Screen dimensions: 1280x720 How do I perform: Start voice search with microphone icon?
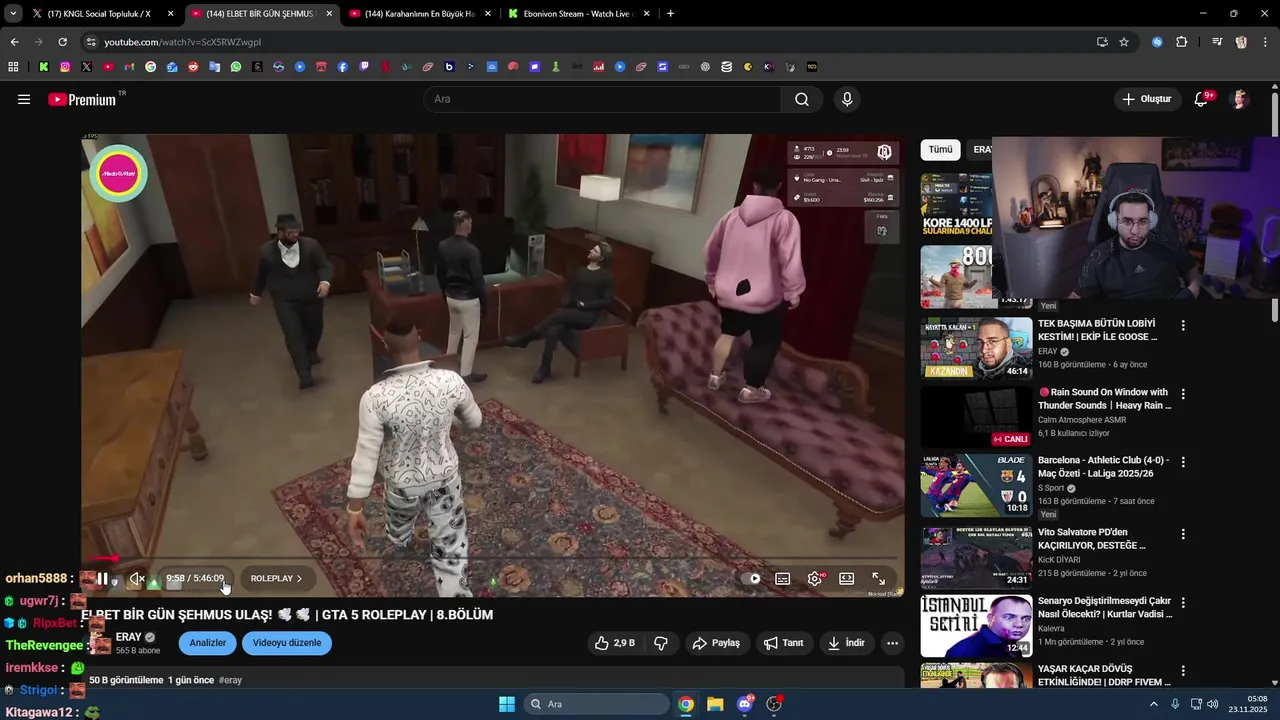[847, 99]
